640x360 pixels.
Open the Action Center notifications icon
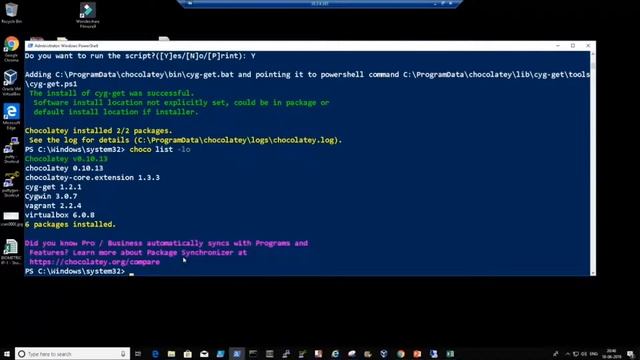631,354
